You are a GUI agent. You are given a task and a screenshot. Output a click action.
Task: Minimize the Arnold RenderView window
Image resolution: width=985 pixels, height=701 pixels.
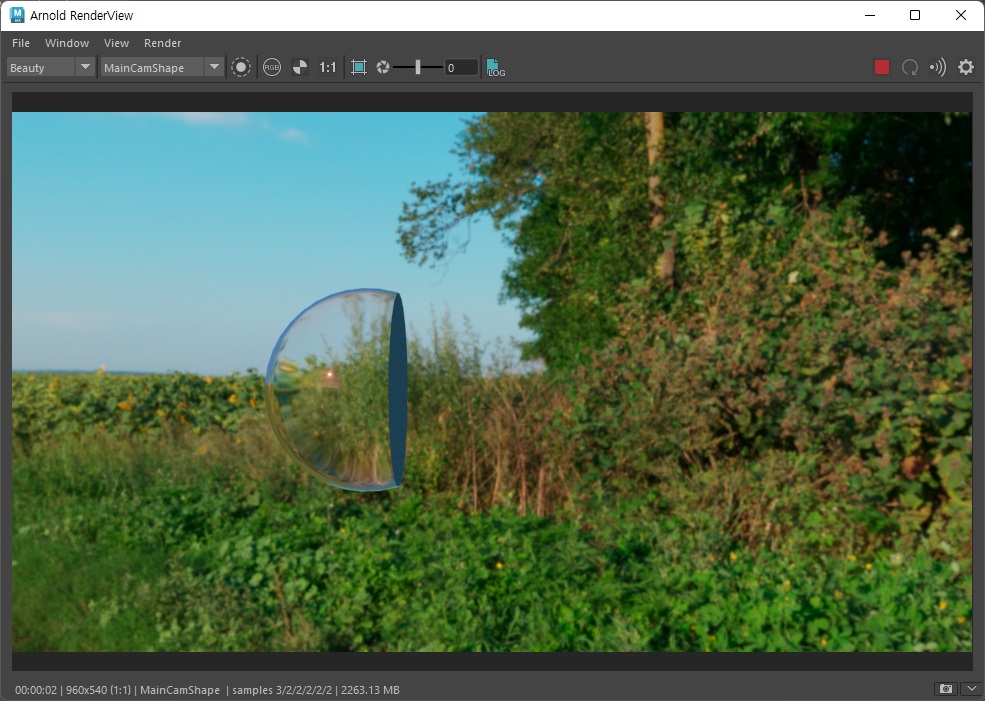(x=870, y=15)
